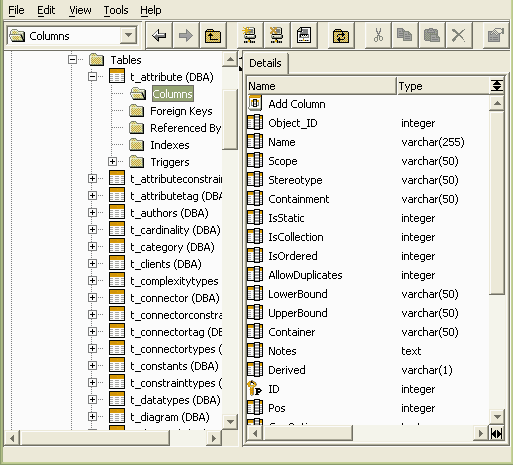Click the Object_ID column icon

255,123
